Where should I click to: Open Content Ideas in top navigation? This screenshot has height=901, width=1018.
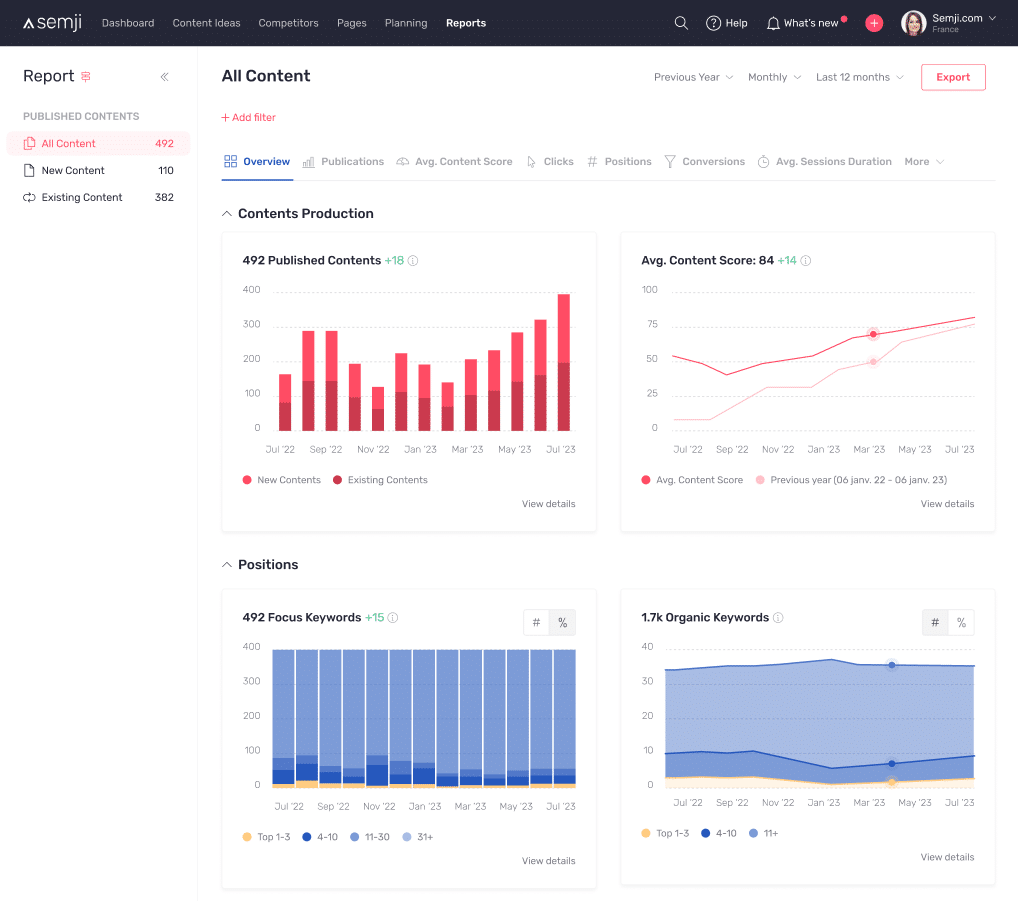click(x=206, y=23)
